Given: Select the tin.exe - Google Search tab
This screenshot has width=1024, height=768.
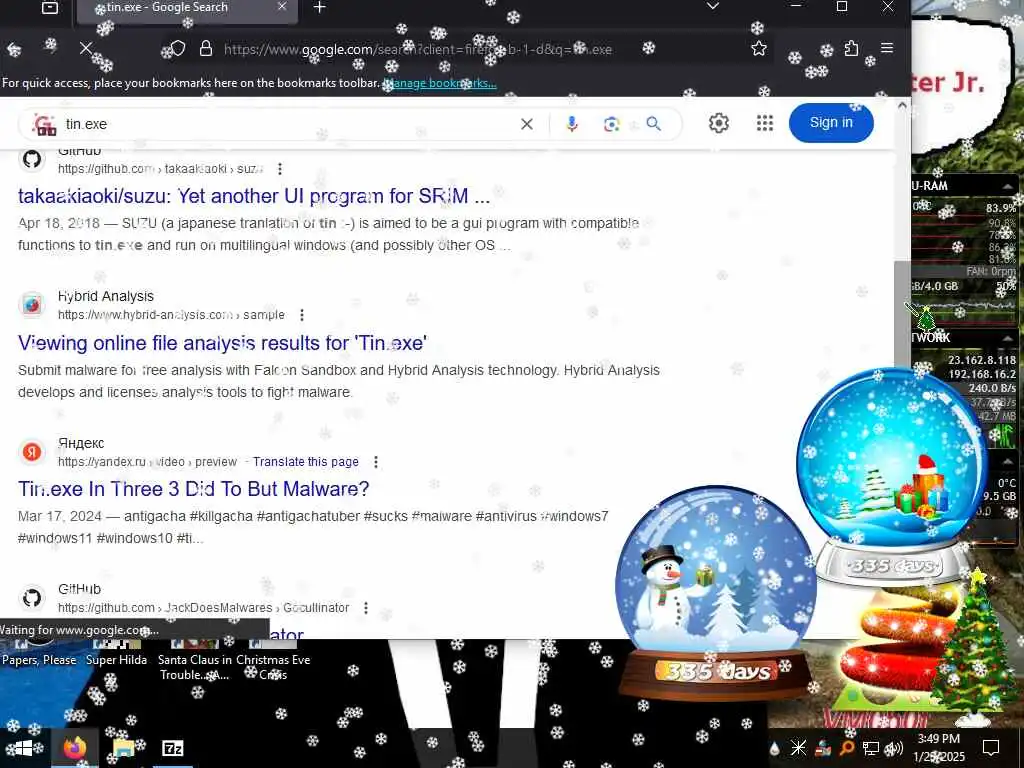Looking at the screenshot, I should coord(187,9).
